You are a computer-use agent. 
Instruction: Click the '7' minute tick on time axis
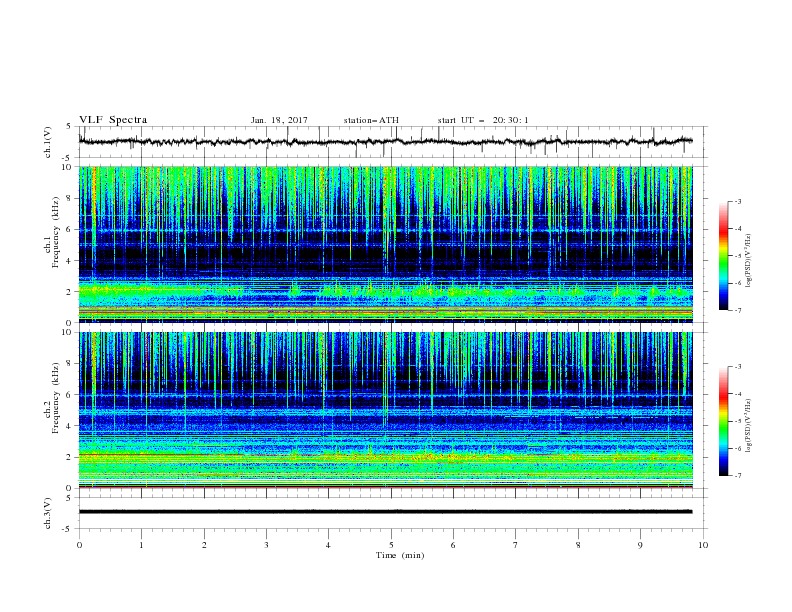pyautogui.click(x=516, y=545)
